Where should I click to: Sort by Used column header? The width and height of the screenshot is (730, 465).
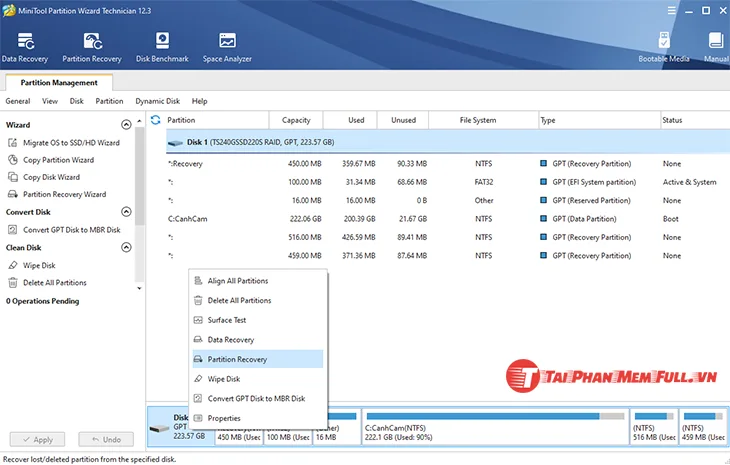click(x=350, y=120)
